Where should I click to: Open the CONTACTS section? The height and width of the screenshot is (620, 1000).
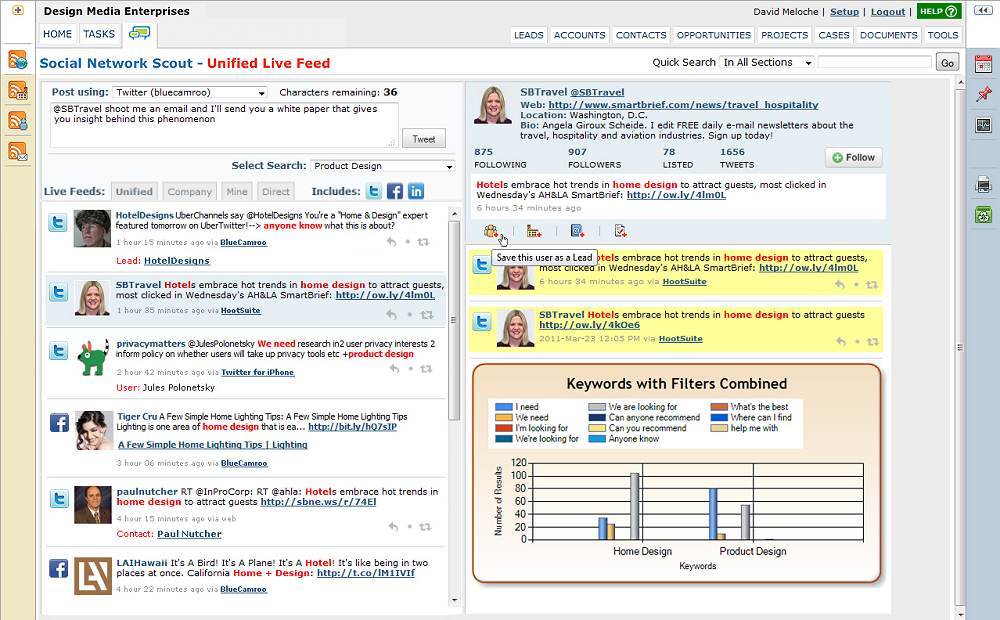641,35
